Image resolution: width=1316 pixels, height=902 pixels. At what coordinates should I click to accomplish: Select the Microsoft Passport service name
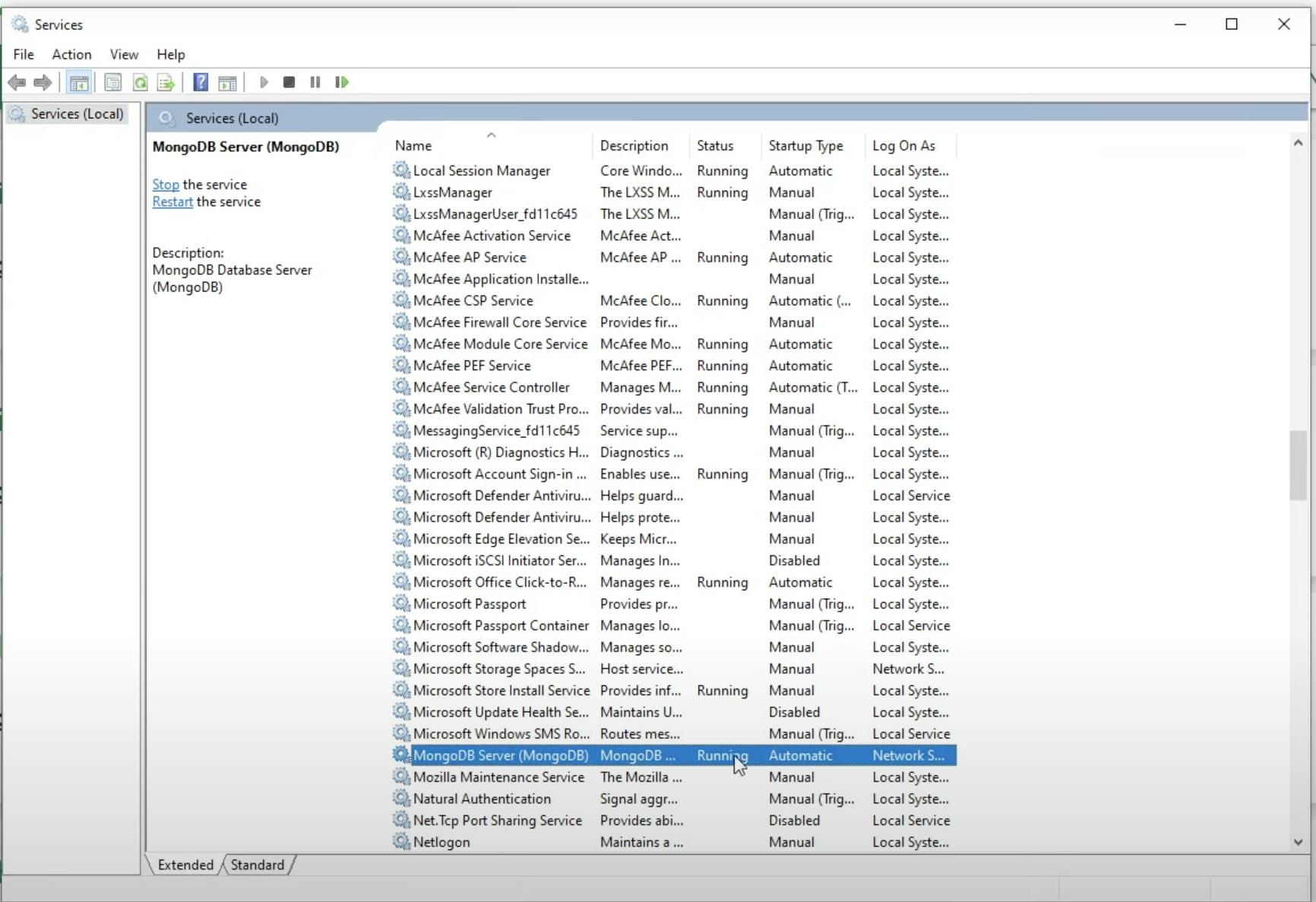(x=470, y=603)
